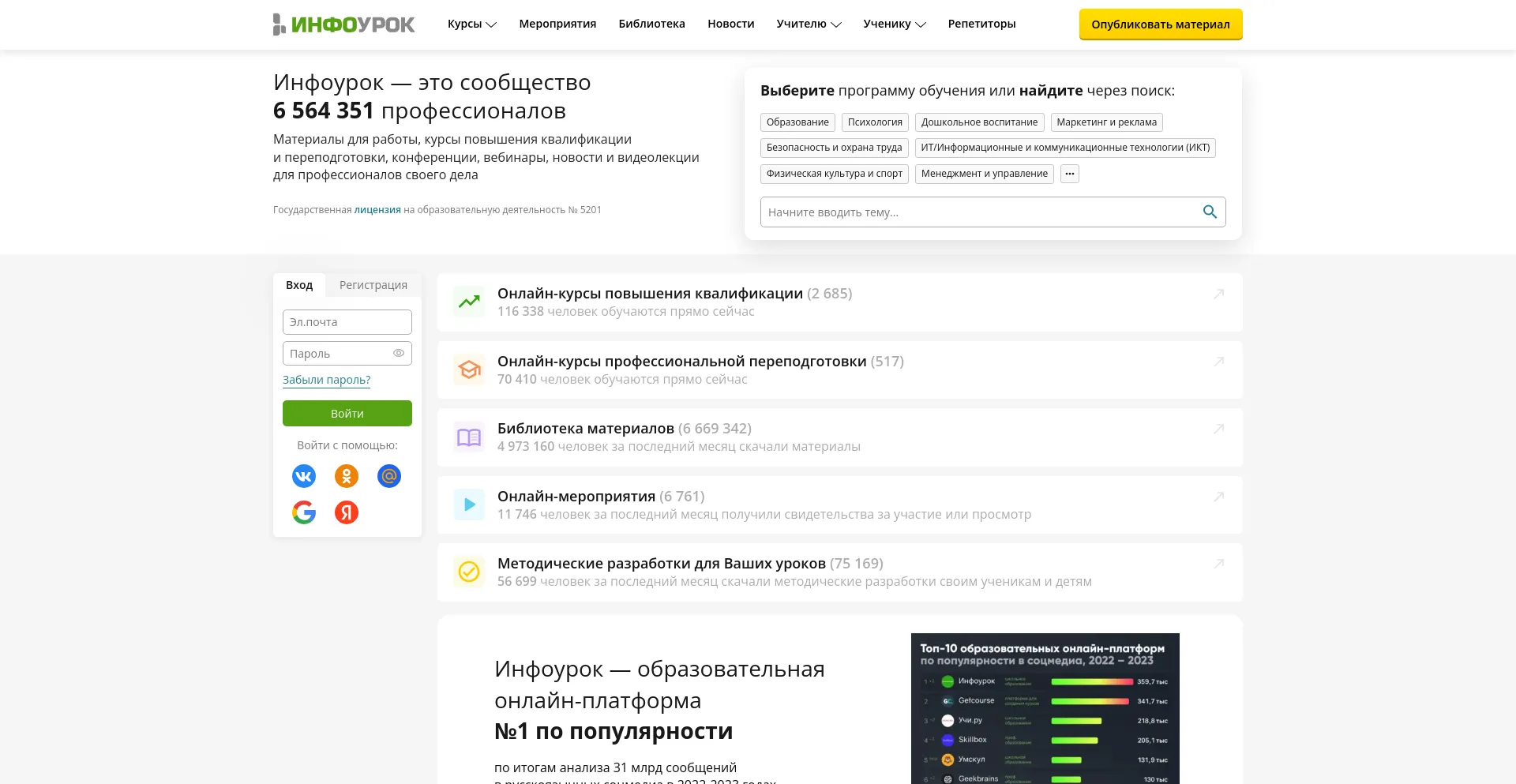
Task: Click the yellow checkmark circle icon
Action: (469, 572)
